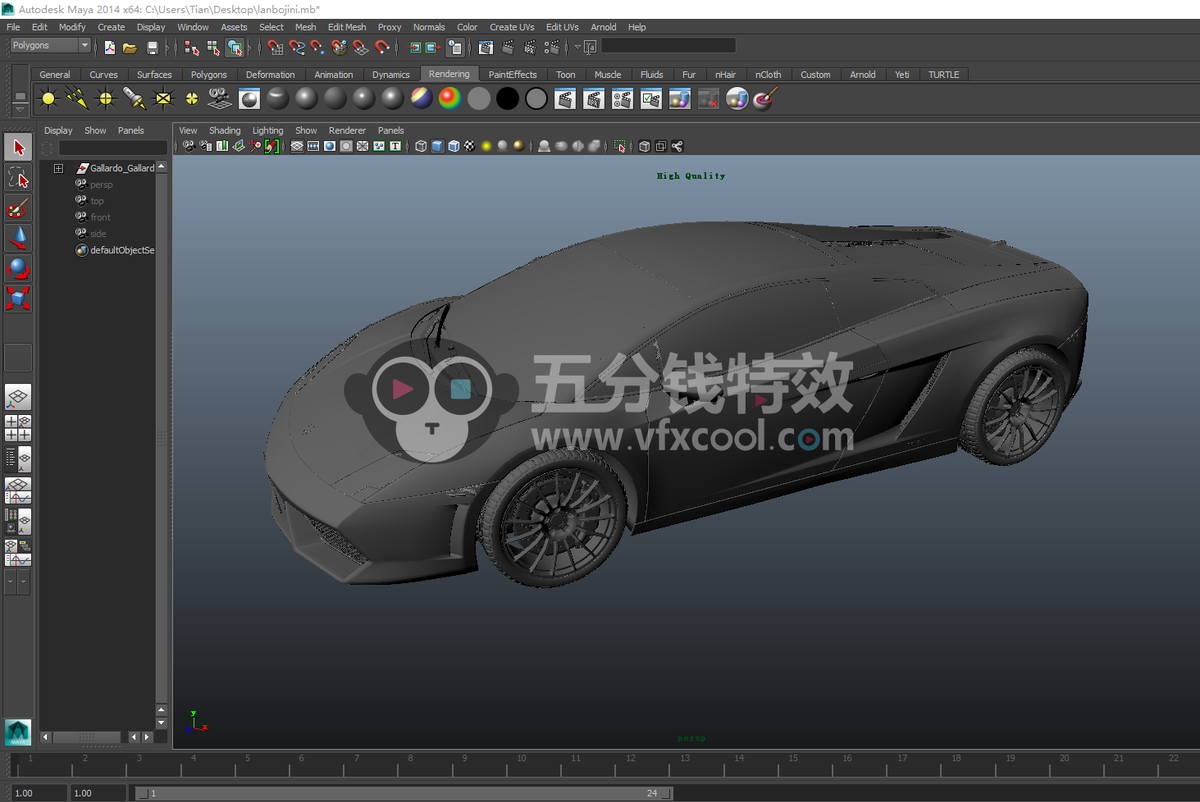
Task: Click the new scene icon
Action: tap(109, 47)
